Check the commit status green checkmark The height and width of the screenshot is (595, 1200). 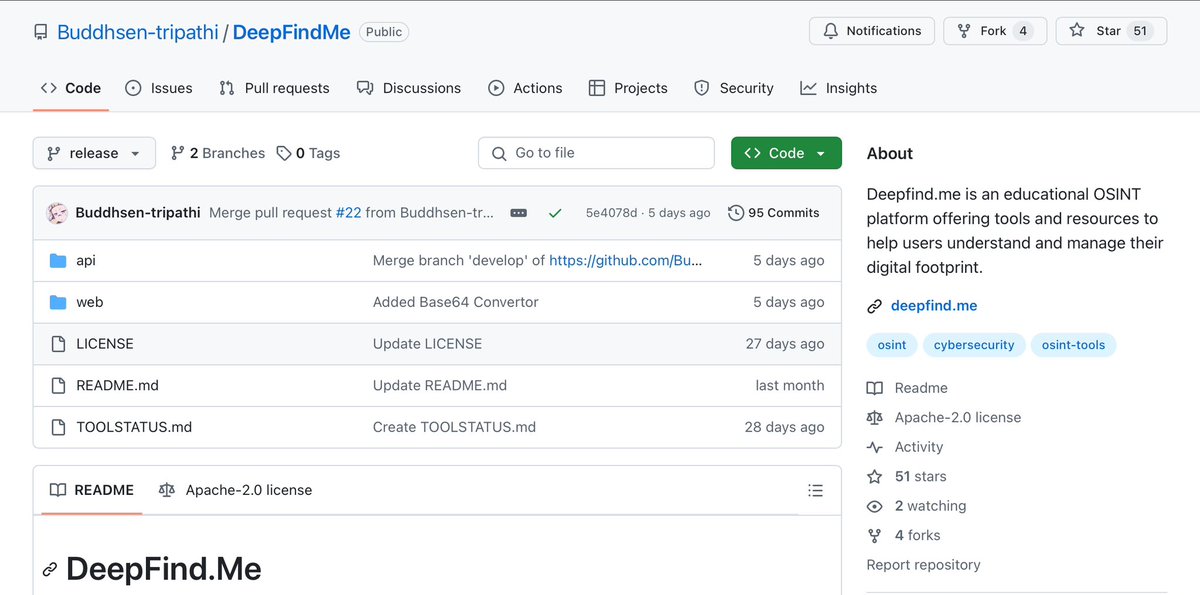coord(555,213)
